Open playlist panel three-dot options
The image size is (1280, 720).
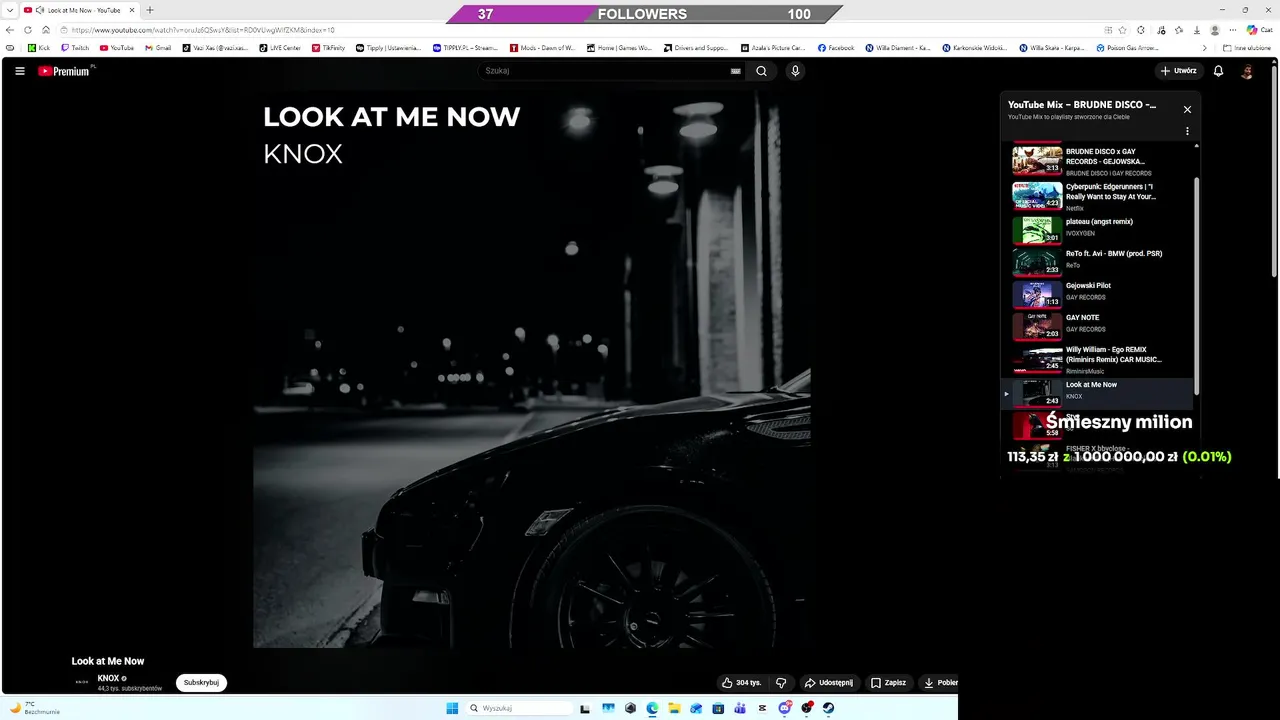(1187, 131)
